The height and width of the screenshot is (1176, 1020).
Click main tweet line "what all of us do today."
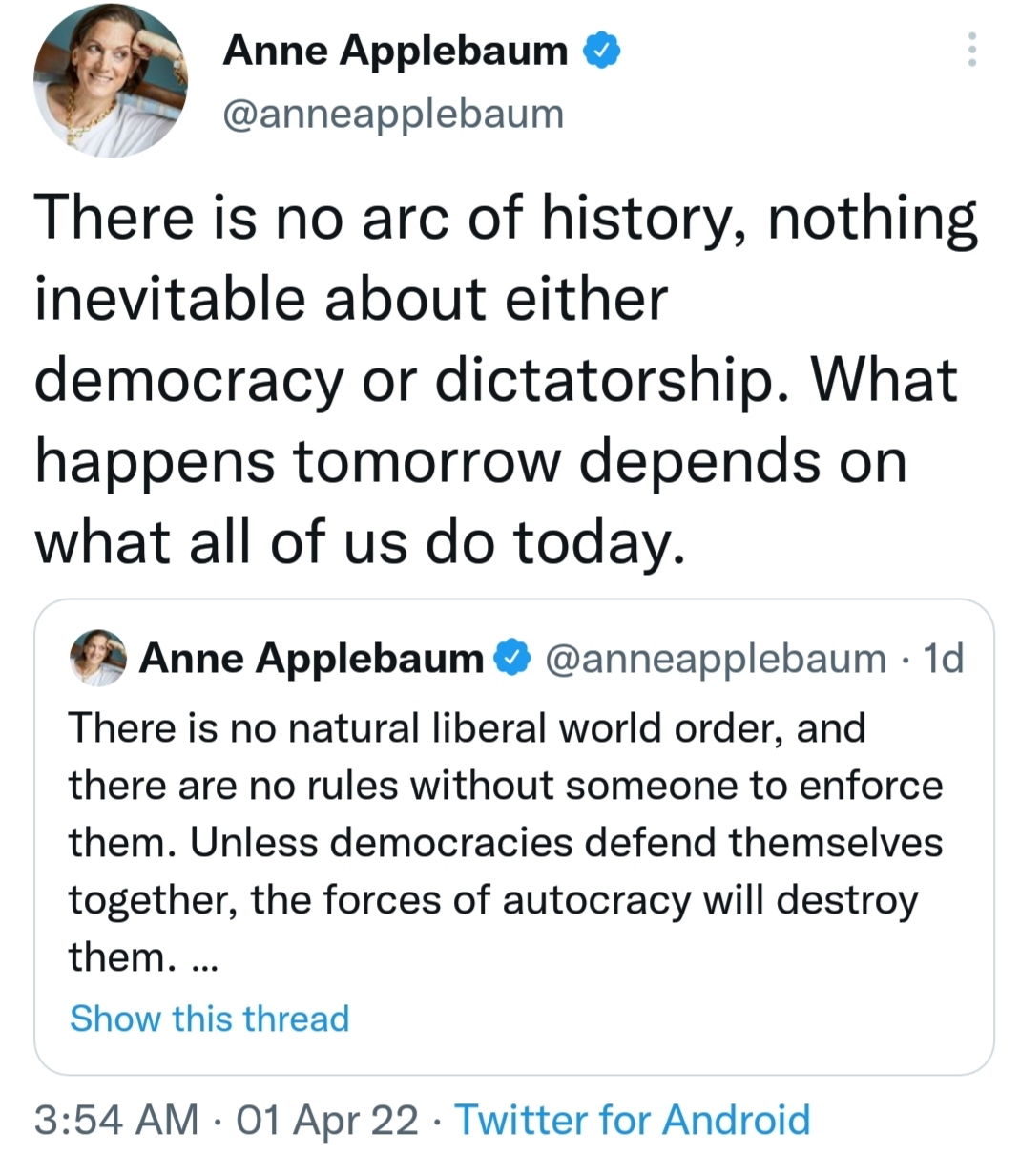click(x=360, y=542)
